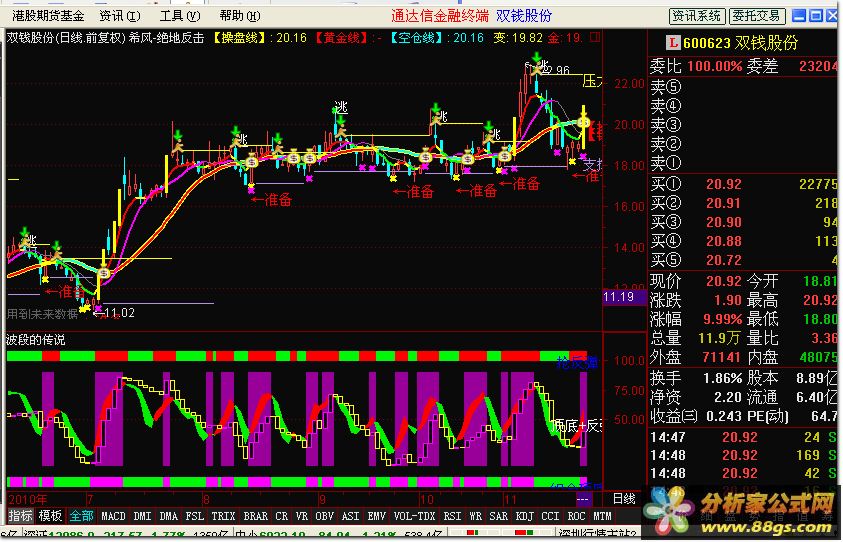Open the 资讯(I) menu
Viewport: 843px width, 542px height.
(x=120, y=16)
